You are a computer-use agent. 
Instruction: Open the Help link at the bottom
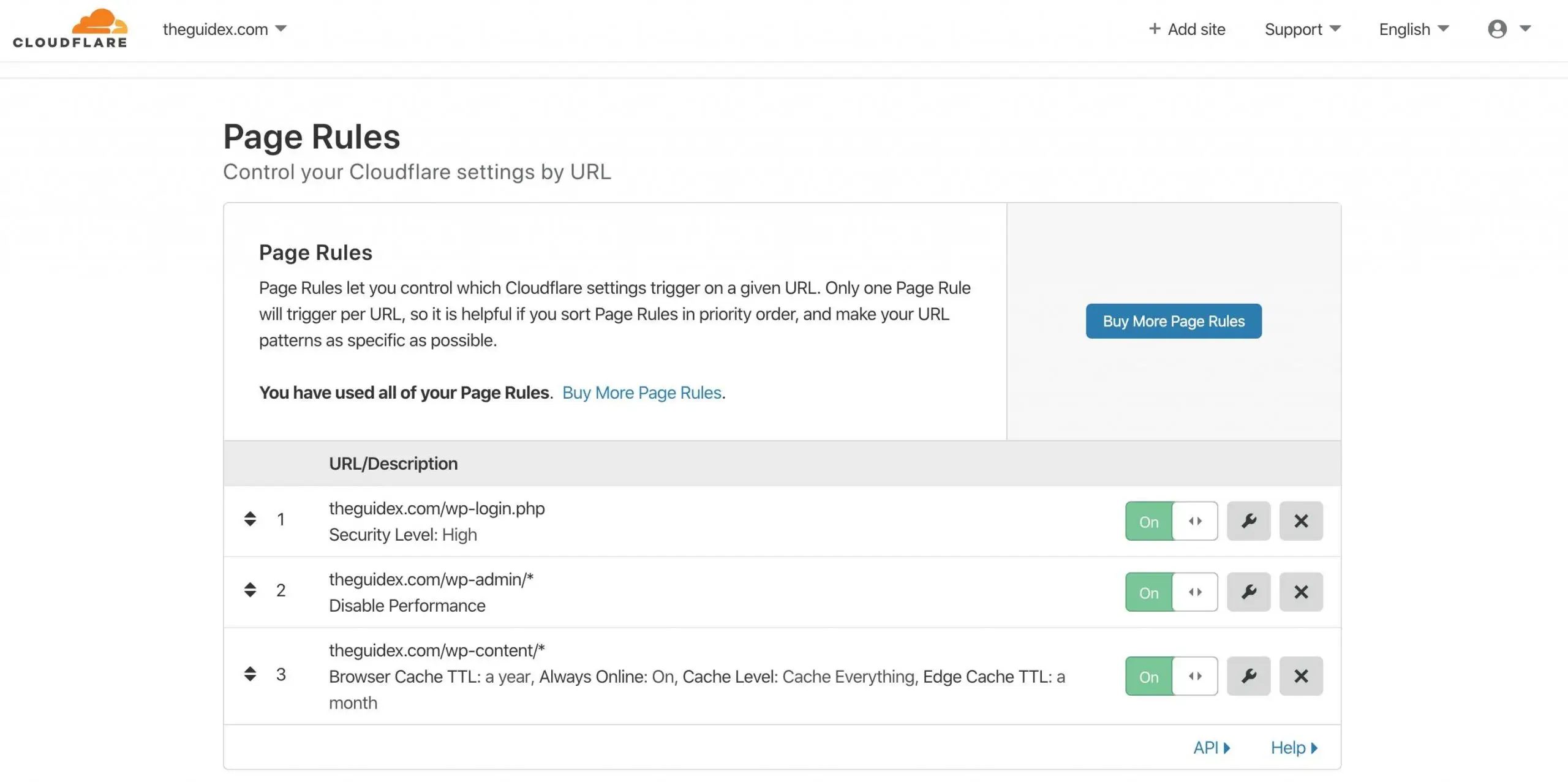point(1293,747)
